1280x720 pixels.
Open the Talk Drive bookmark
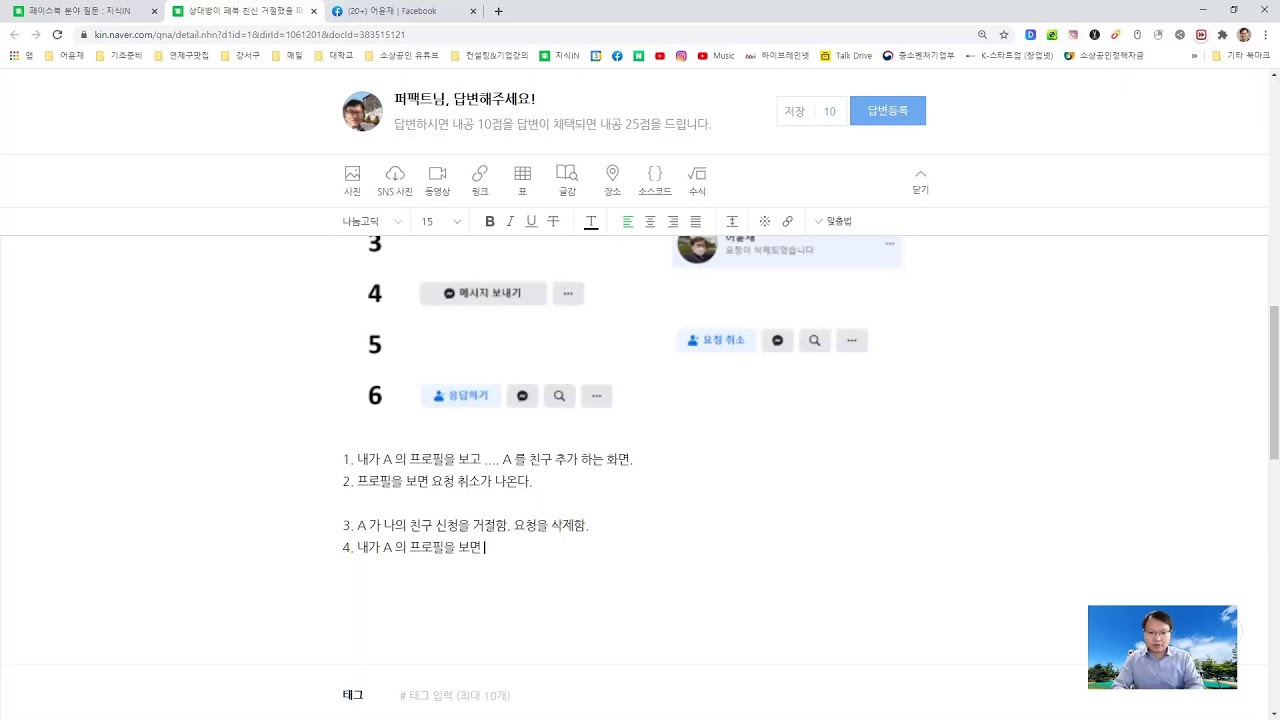tap(846, 56)
